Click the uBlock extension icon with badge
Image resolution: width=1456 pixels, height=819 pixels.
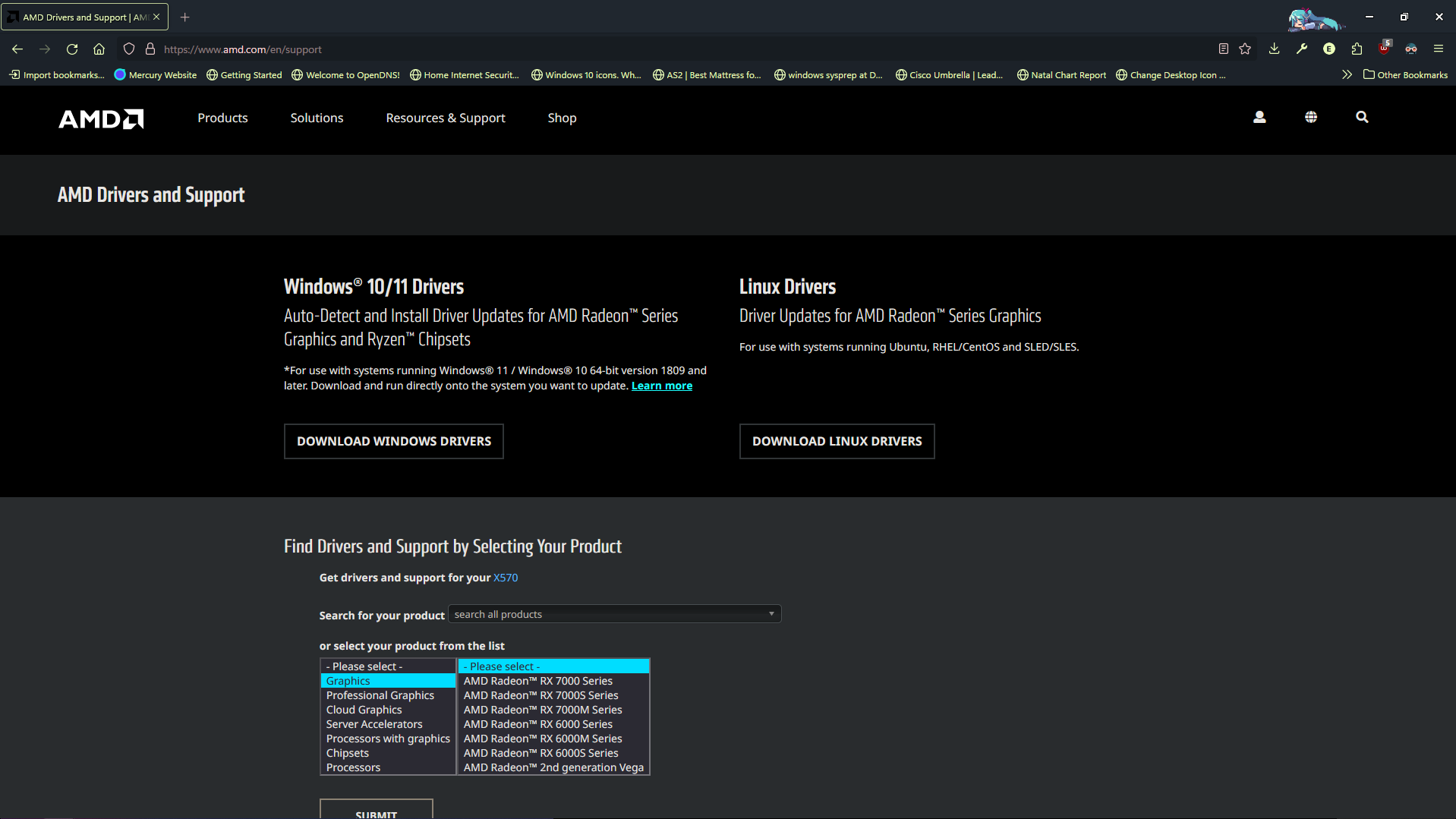(x=1385, y=48)
